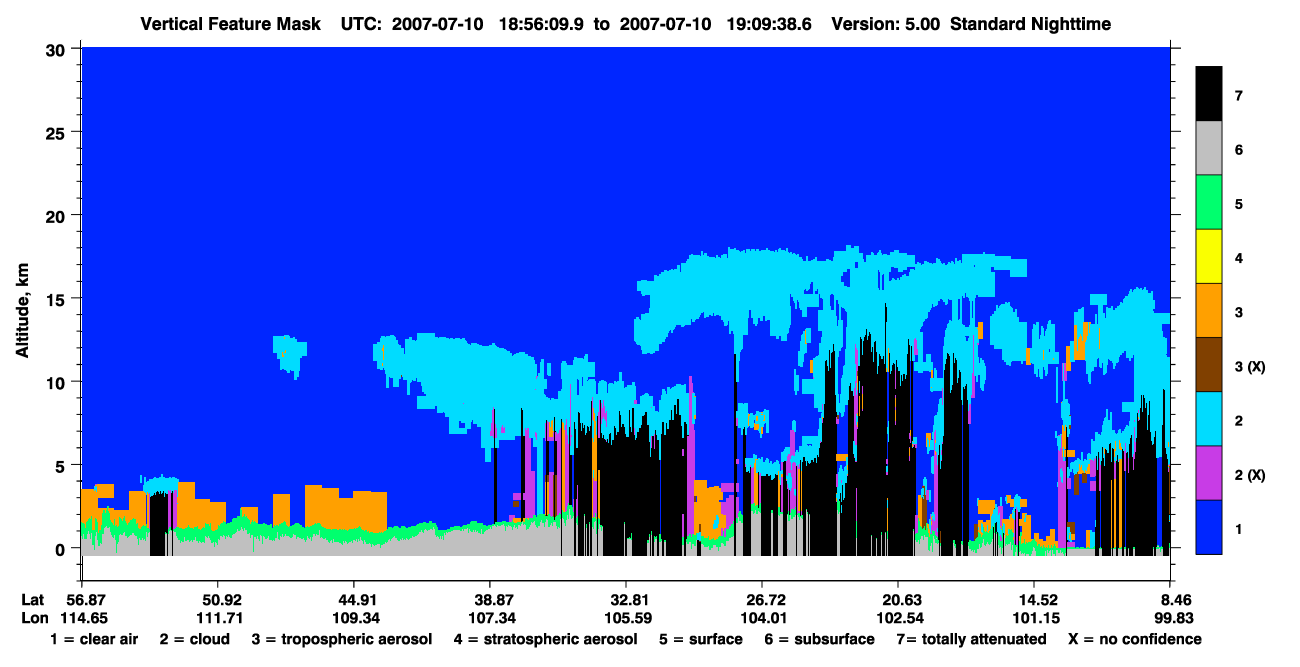Image resolution: width=1300 pixels, height=667 pixels.
Task: Click the green surface color swatch
Action: 1209,203
